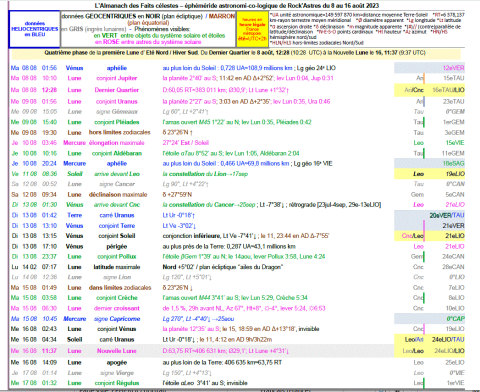The image size is (480, 392).
Task: Click the 'latitude maximale' Lune entry
Action: (117, 267)
